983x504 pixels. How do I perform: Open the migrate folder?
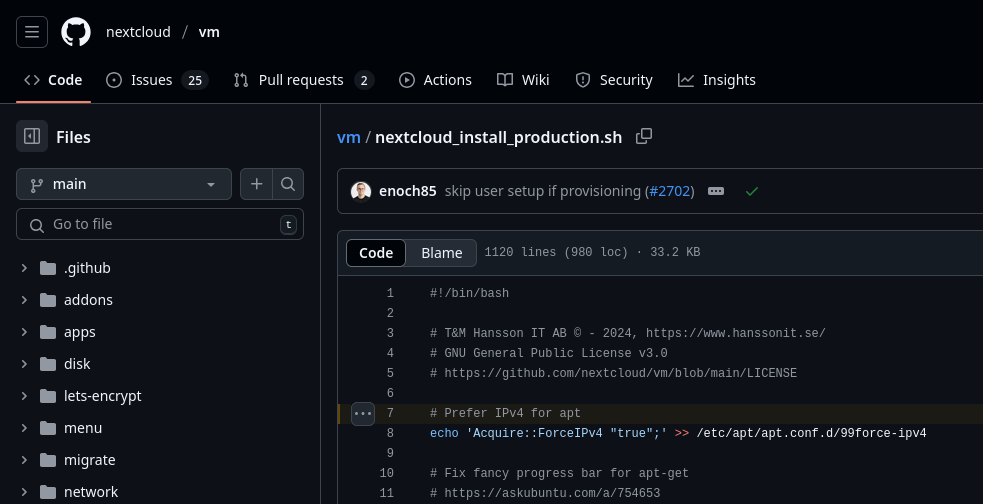point(89,459)
